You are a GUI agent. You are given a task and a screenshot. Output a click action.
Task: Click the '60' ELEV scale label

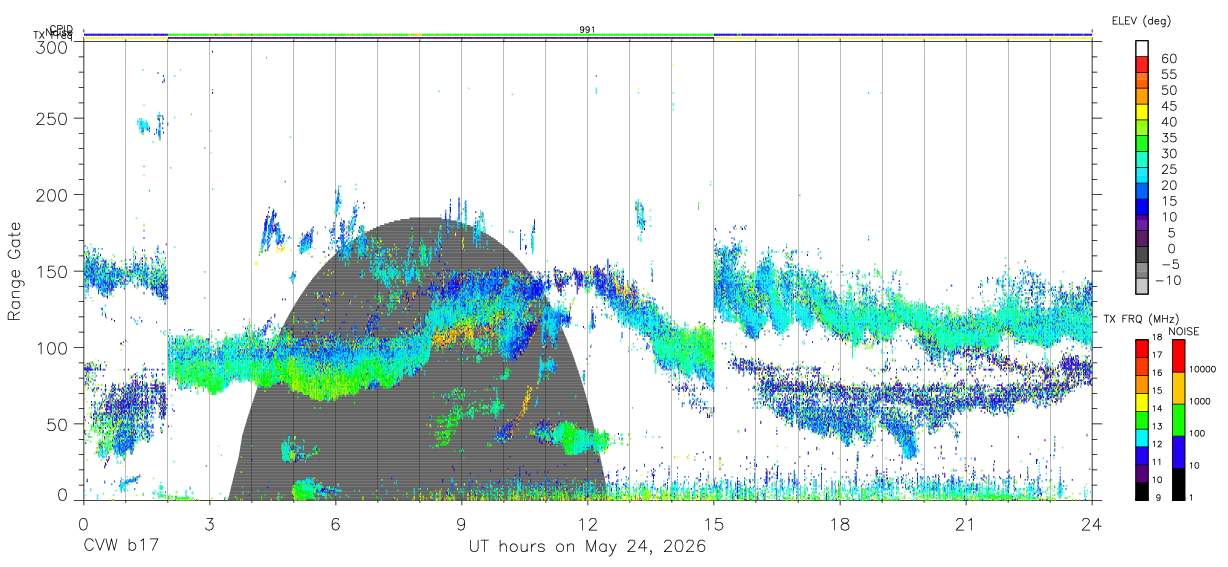[1168, 58]
